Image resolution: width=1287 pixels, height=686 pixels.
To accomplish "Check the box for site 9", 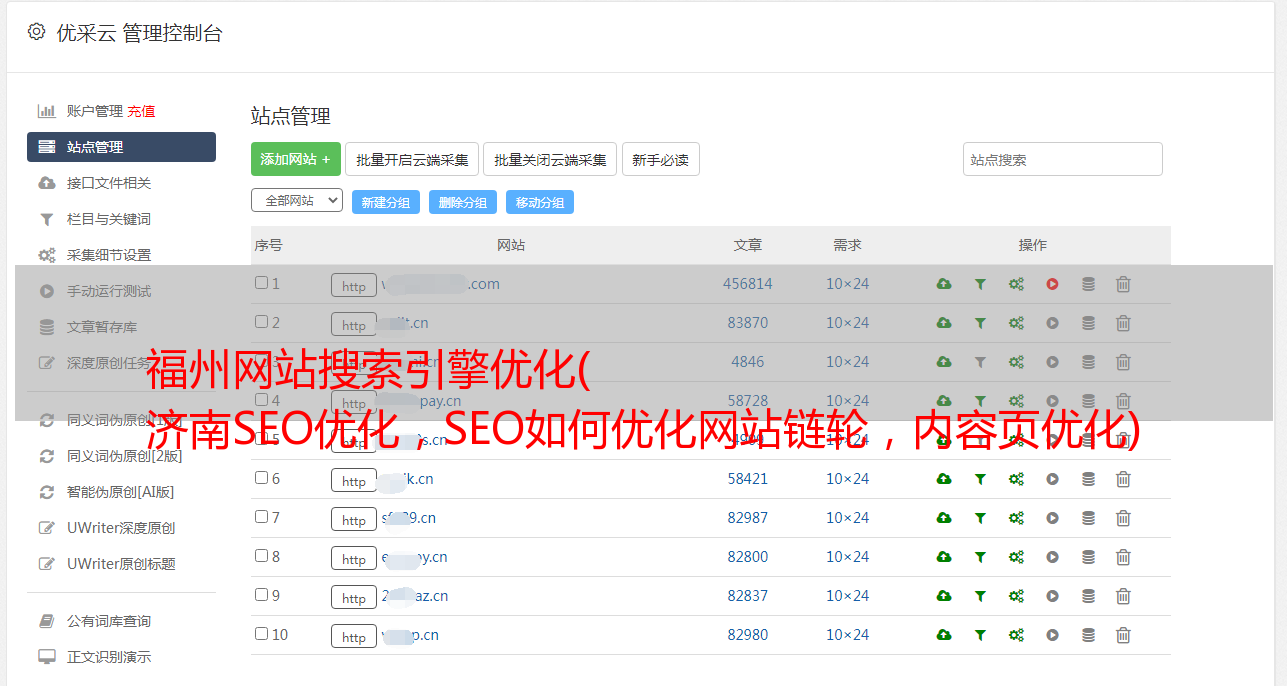I will [x=261, y=595].
